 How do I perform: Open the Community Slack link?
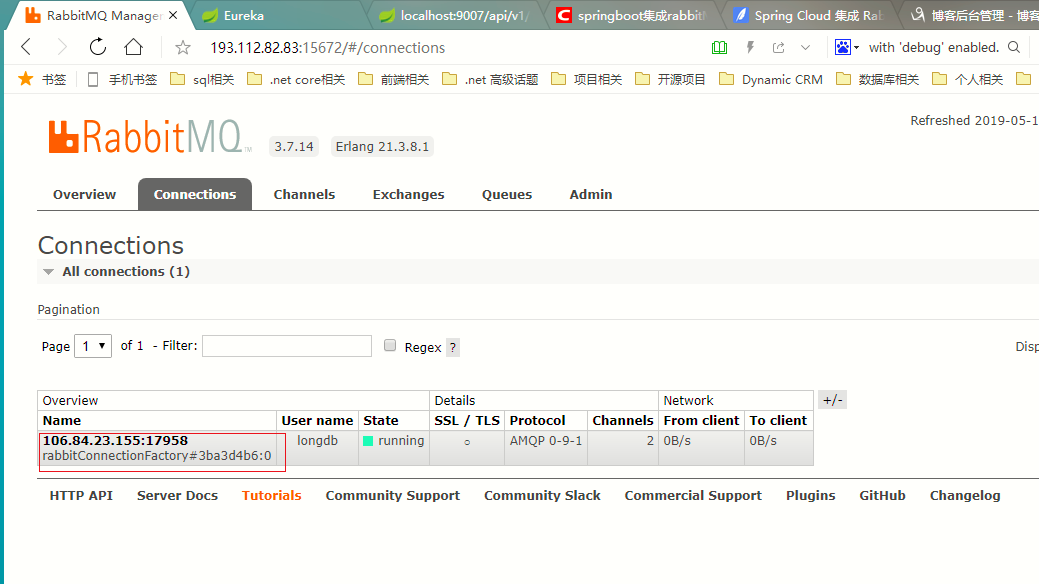click(x=542, y=495)
